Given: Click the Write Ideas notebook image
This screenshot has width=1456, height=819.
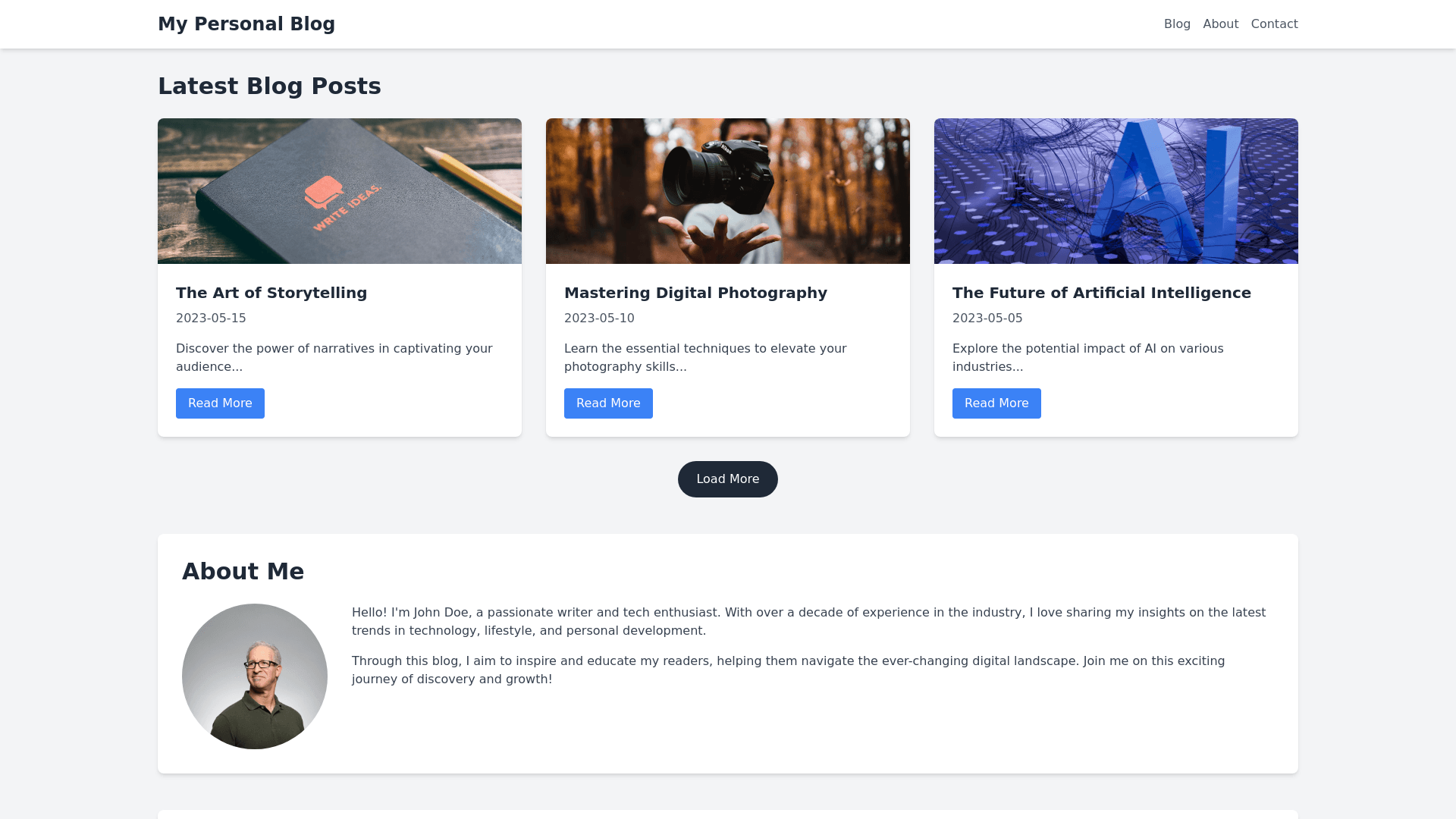Looking at the screenshot, I should [340, 191].
